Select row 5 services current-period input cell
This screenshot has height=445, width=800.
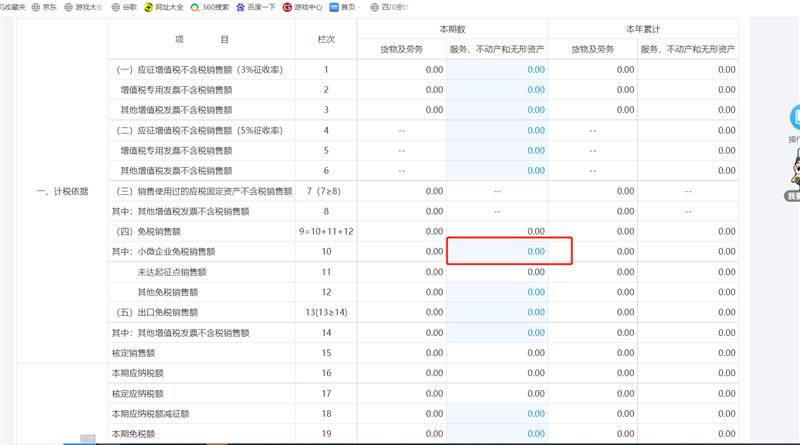click(497, 150)
